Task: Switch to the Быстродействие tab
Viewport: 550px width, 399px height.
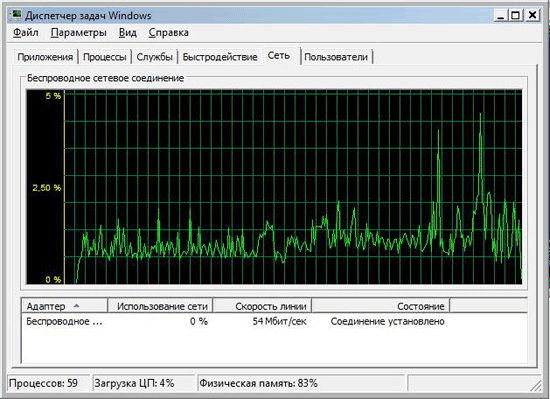Action: click(x=220, y=57)
